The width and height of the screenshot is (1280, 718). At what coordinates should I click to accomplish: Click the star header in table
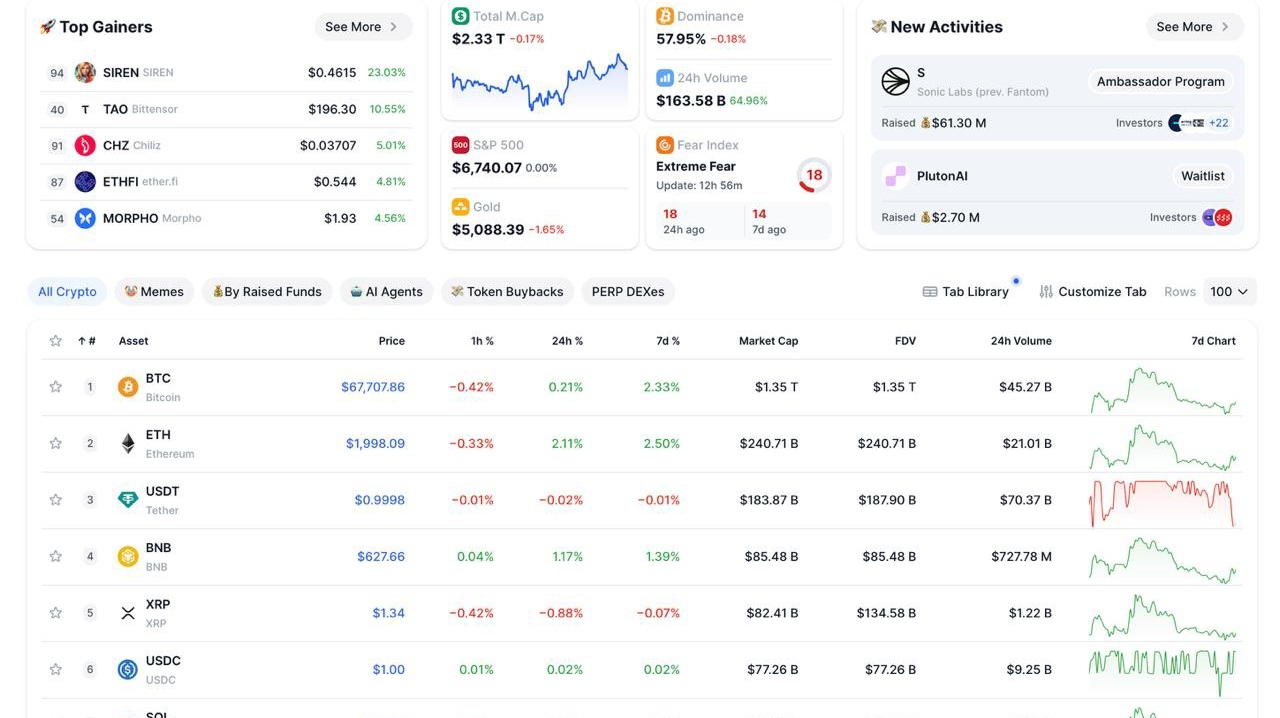click(x=56, y=341)
